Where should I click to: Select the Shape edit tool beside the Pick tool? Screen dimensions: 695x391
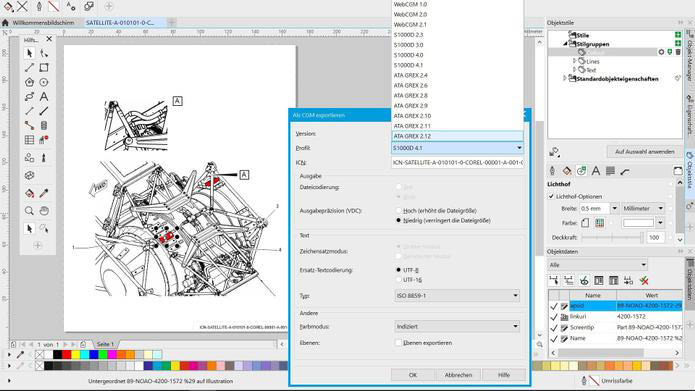[44, 53]
